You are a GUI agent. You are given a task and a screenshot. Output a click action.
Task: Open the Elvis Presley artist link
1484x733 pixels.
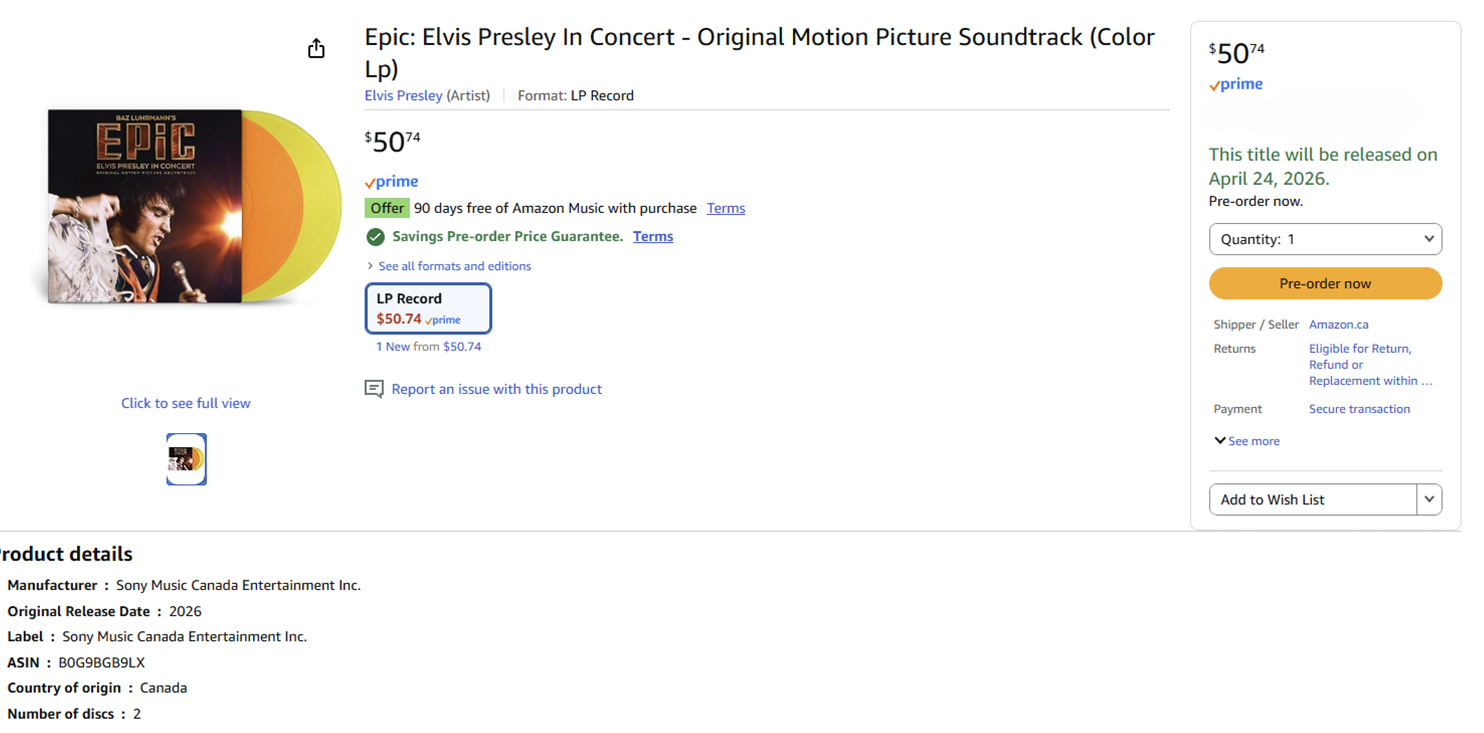click(403, 96)
